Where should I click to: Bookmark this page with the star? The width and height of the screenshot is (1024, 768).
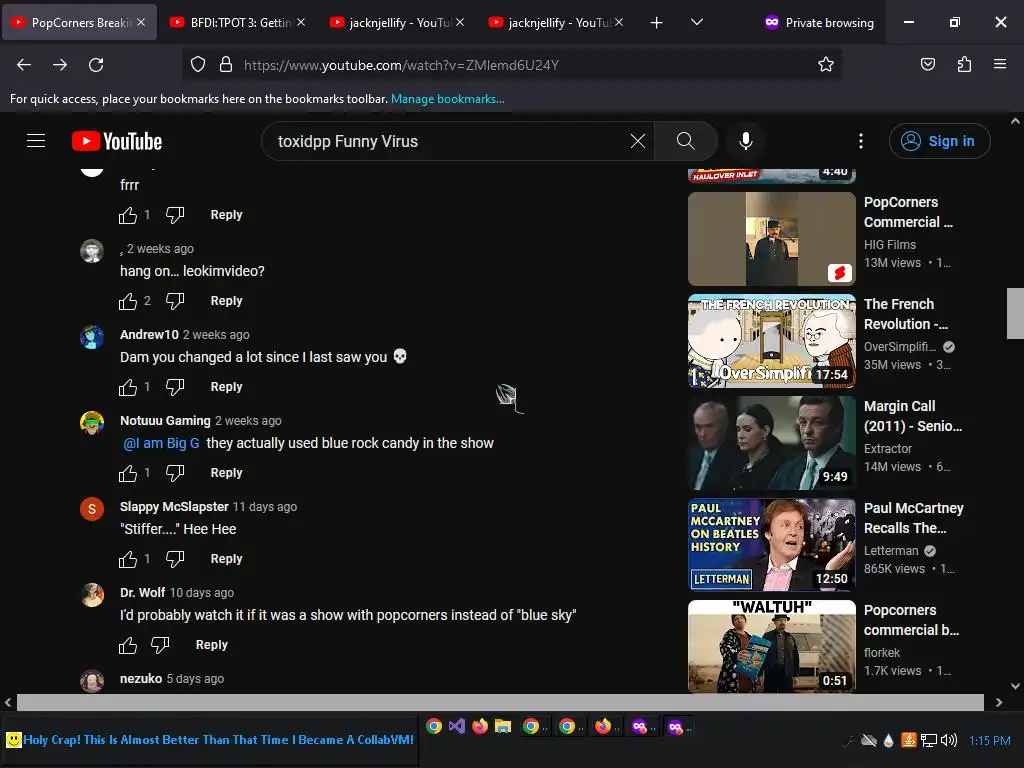[x=825, y=65]
